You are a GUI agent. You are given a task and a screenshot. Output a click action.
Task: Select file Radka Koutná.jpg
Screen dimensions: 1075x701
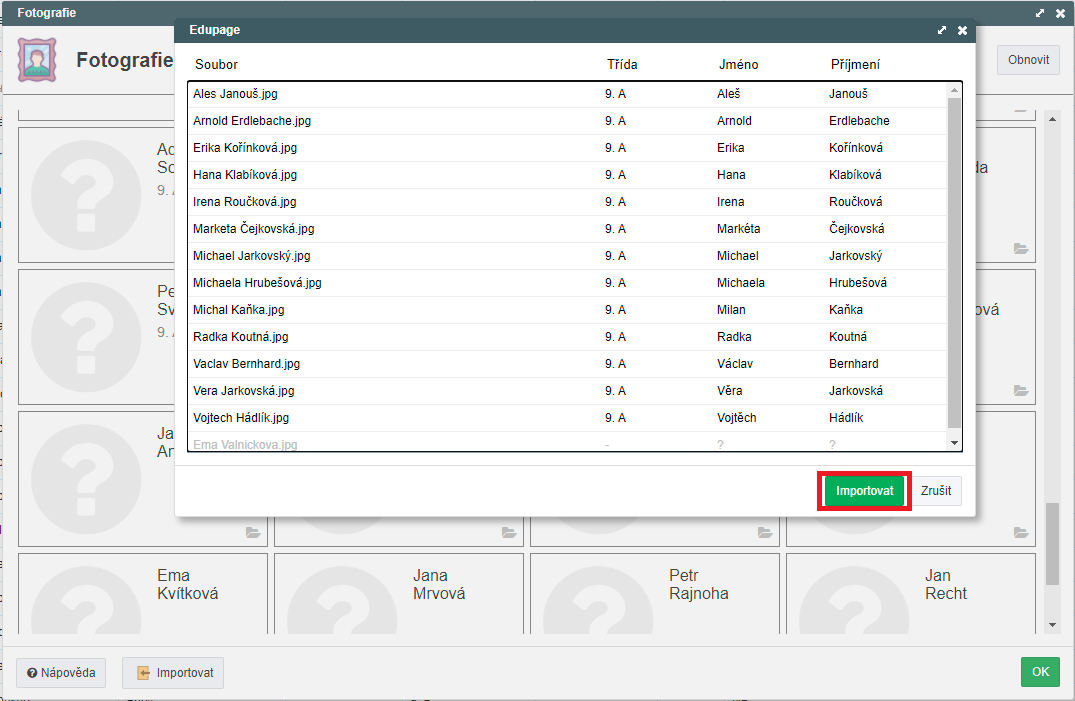click(x=241, y=337)
